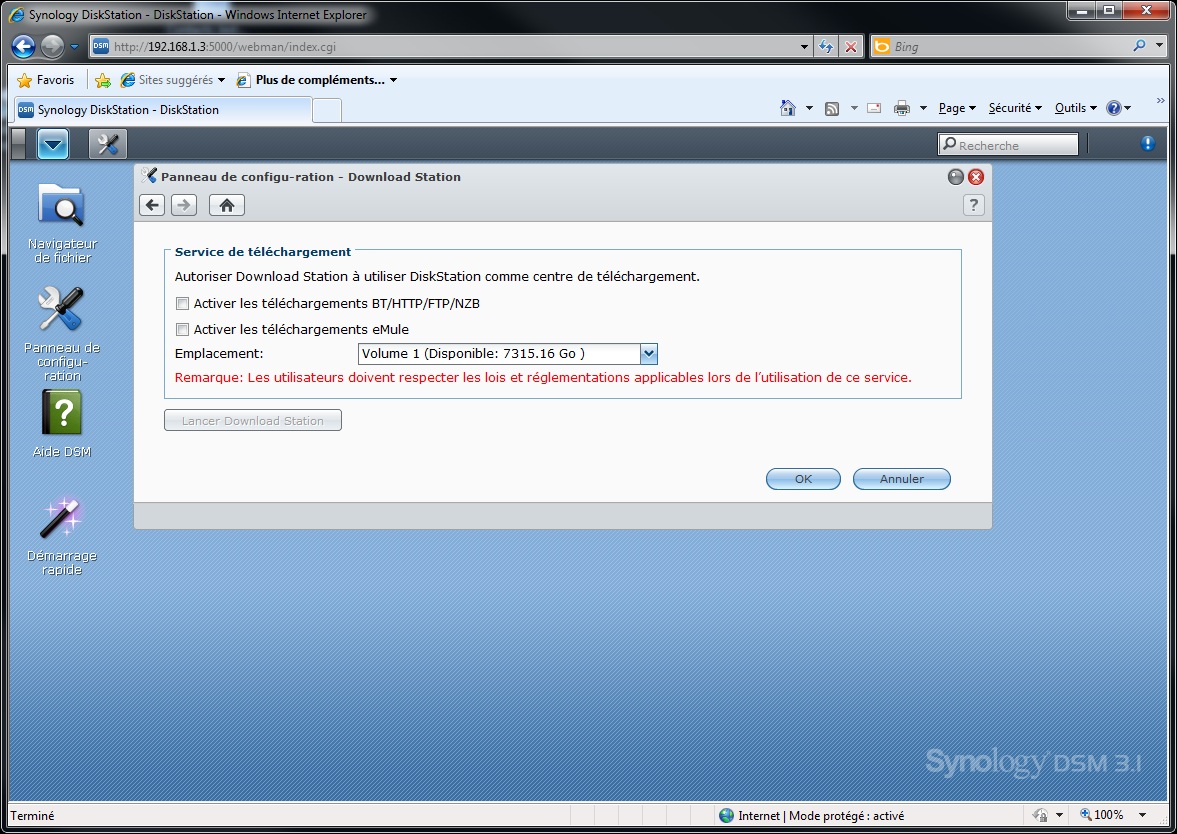Click the show desktop strip in DSM taskbar
The width and height of the screenshot is (1177, 834).
pos(20,144)
